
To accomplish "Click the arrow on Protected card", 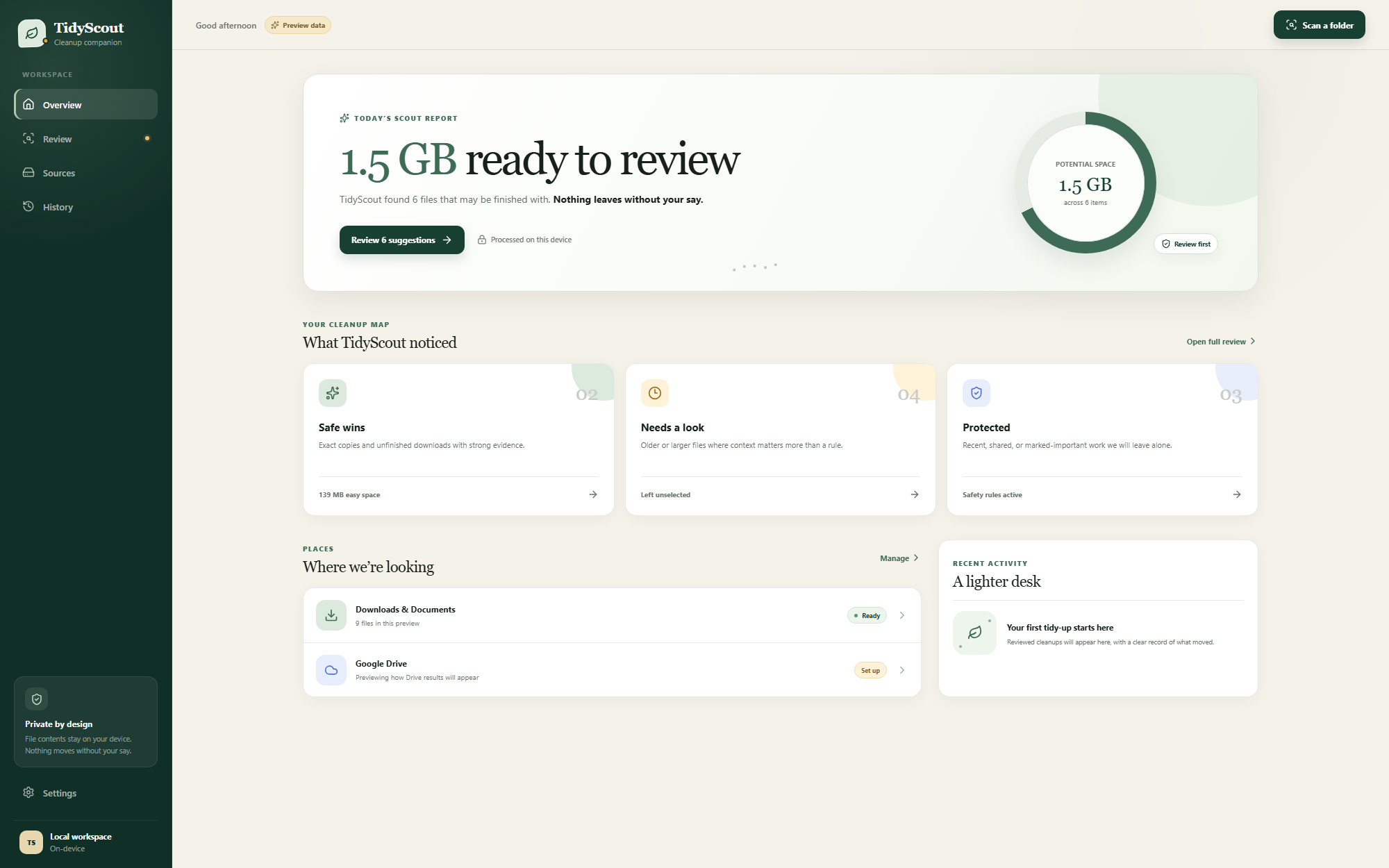I will tap(1237, 494).
